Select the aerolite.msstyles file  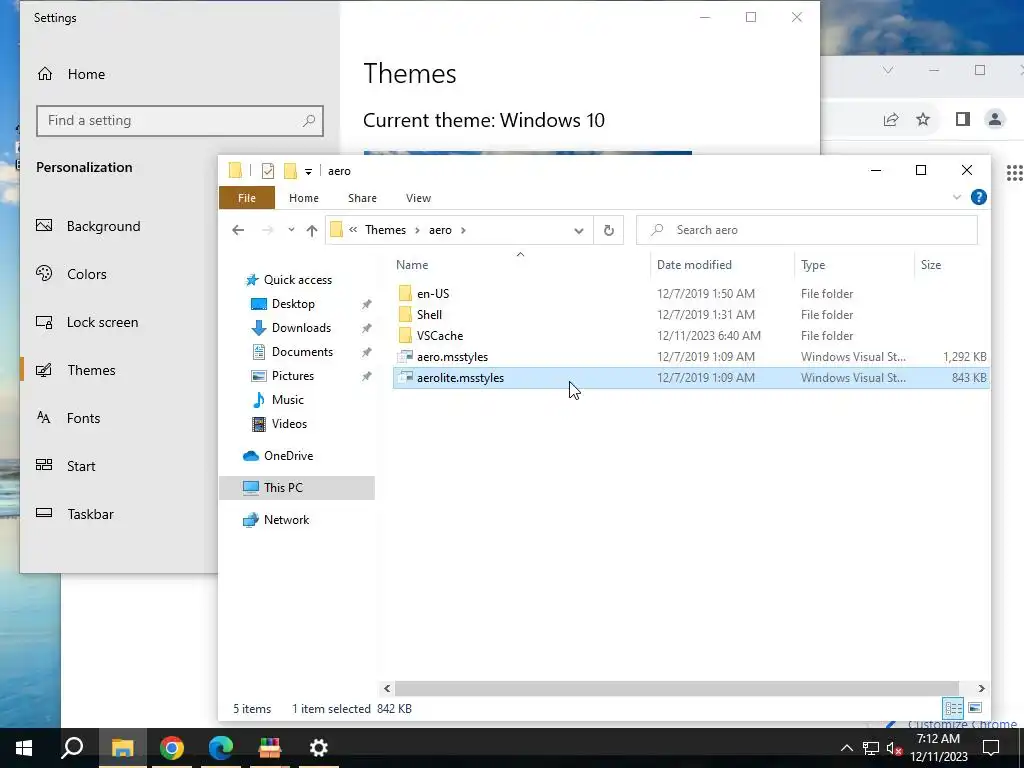(x=691, y=377)
